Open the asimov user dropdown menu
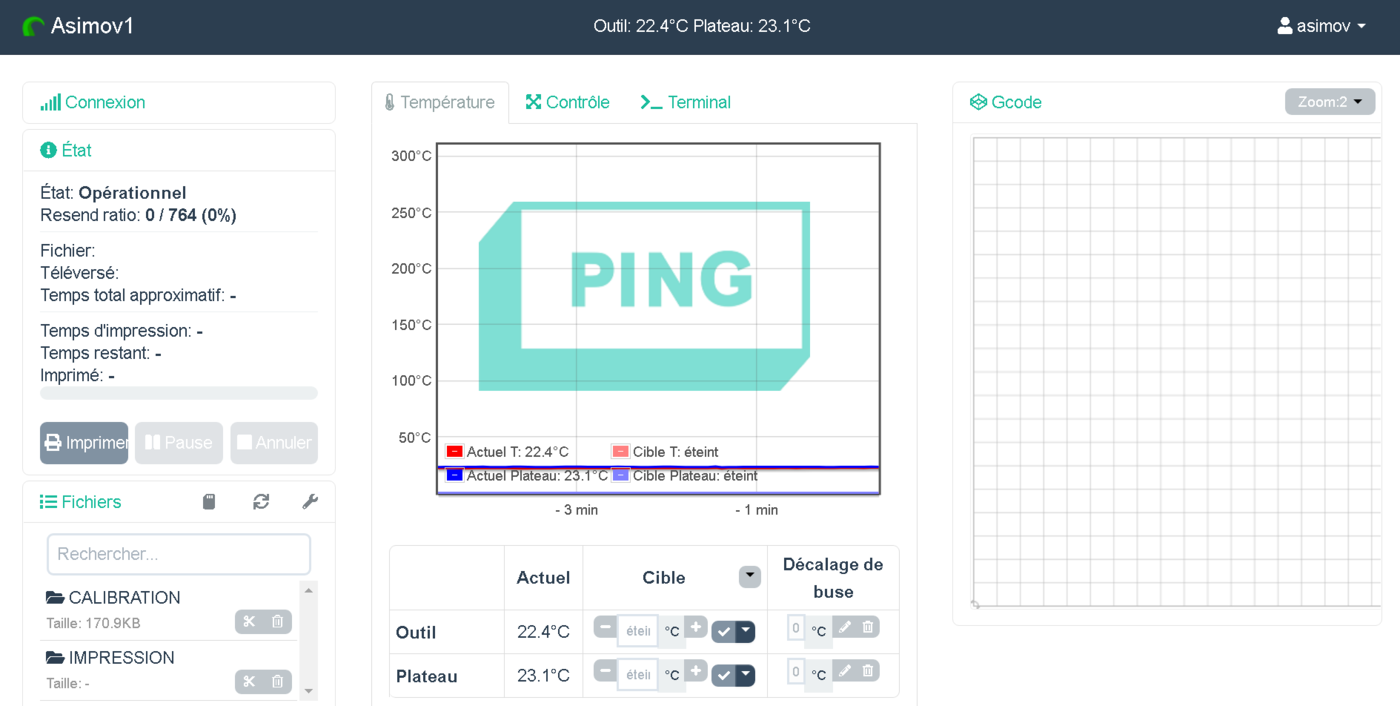This screenshot has height=706, width=1400. (1321, 27)
